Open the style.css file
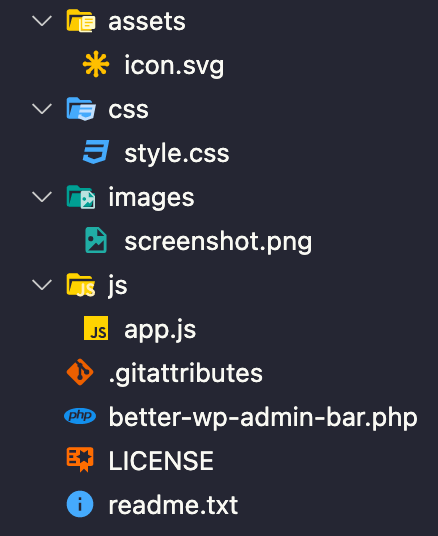The image size is (438, 536). pos(177,153)
